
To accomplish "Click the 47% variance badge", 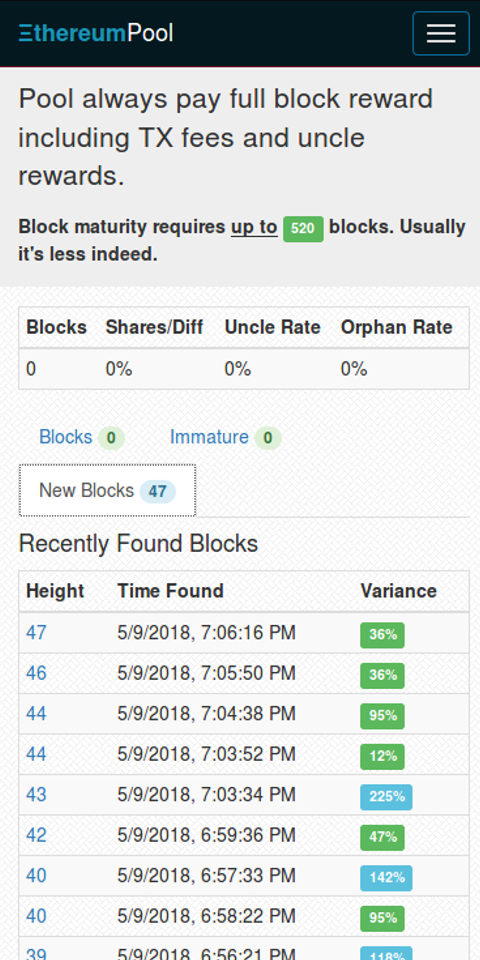I will tap(383, 837).
